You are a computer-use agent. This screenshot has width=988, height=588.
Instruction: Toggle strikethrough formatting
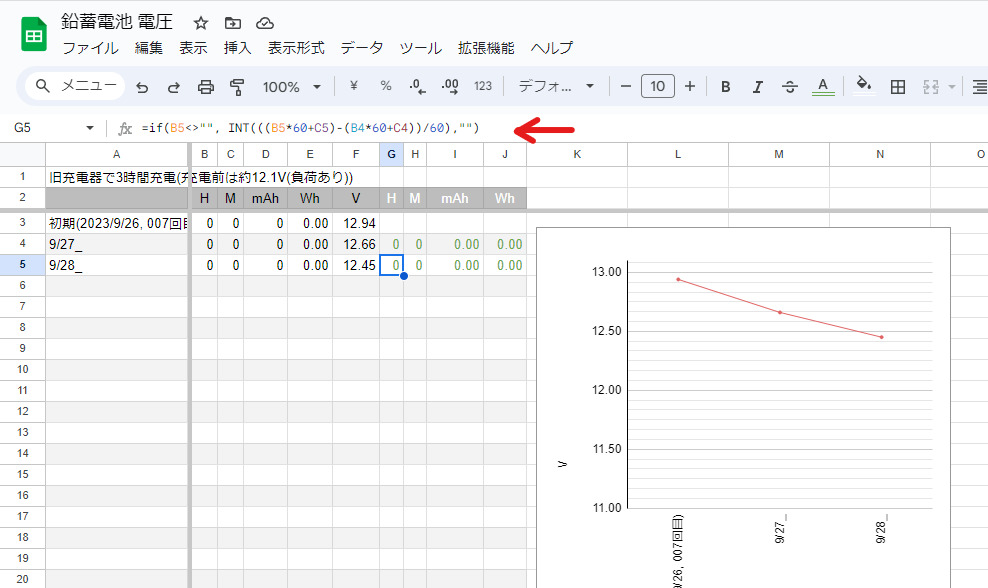click(x=789, y=87)
